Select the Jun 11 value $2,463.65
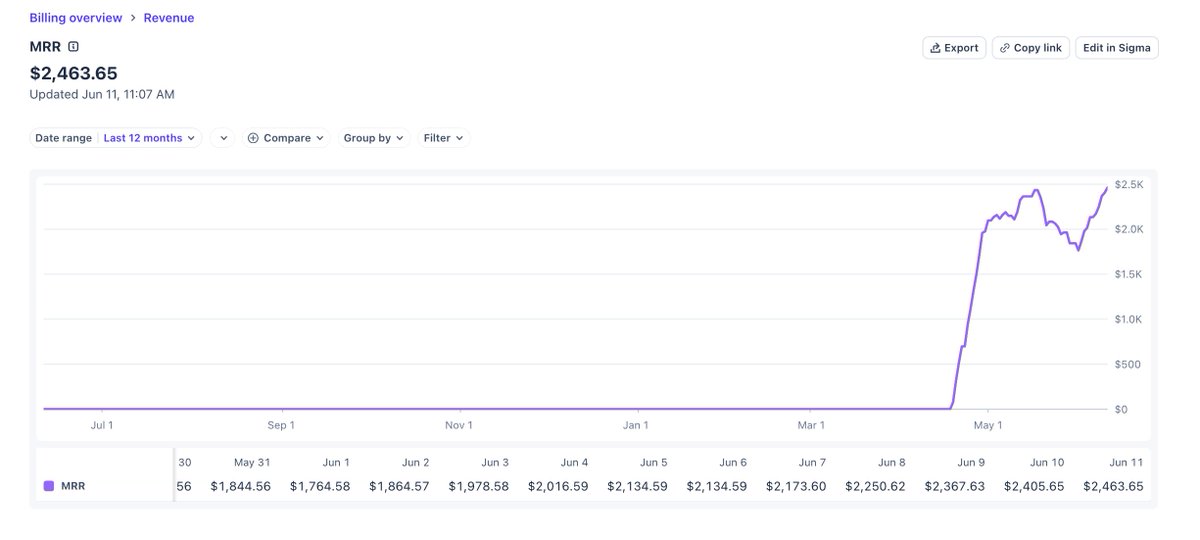Screen dimensions: 1200x540 (1114, 487)
